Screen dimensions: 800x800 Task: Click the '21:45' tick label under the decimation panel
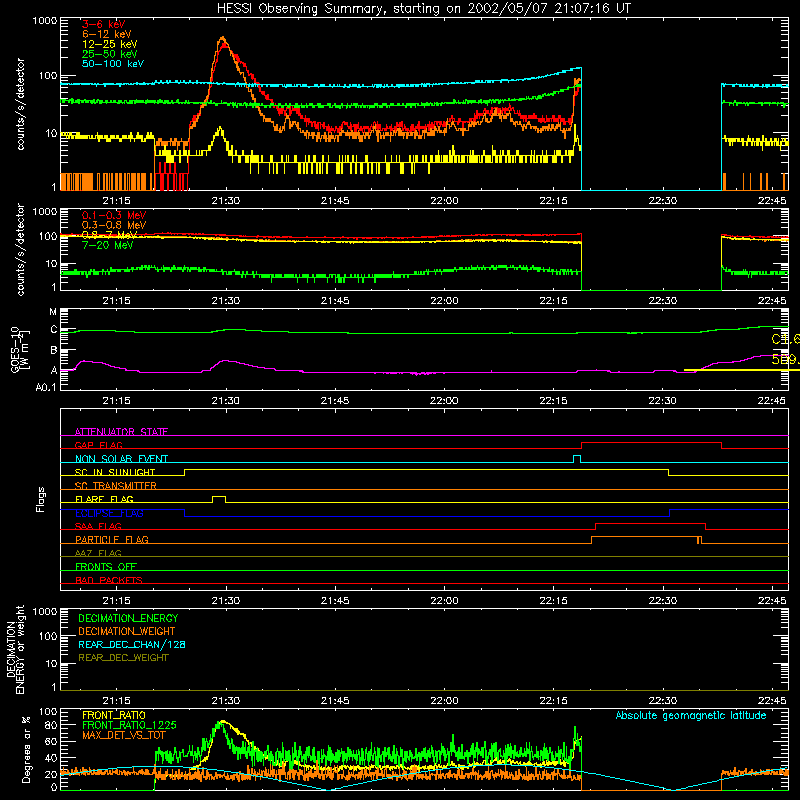pyautogui.click(x=335, y=701)
